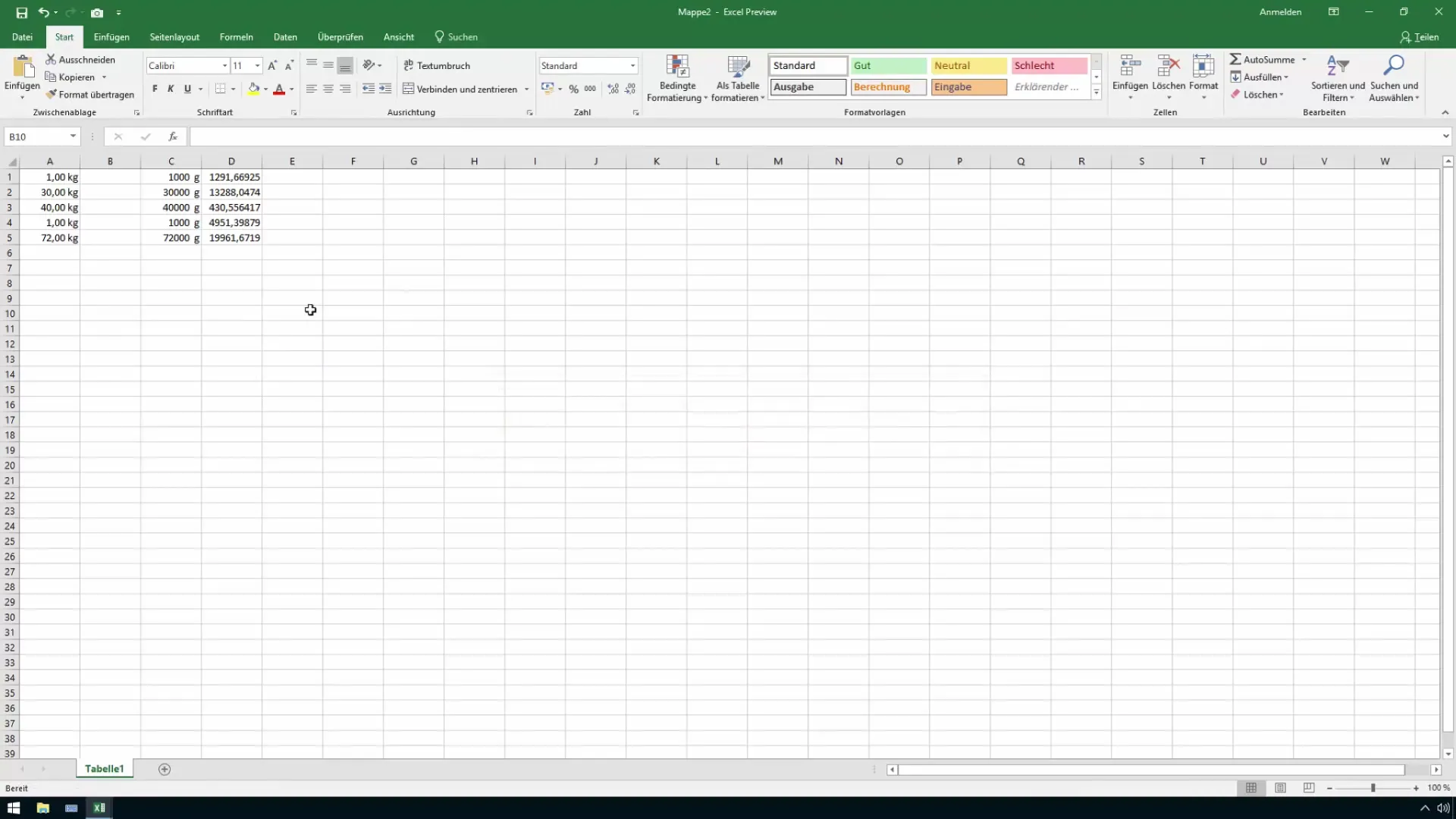Screen dimensions: 1456x819
Task: Toggle Verbinden und zentrieren merge cells
Action: [x=460, y=89]
